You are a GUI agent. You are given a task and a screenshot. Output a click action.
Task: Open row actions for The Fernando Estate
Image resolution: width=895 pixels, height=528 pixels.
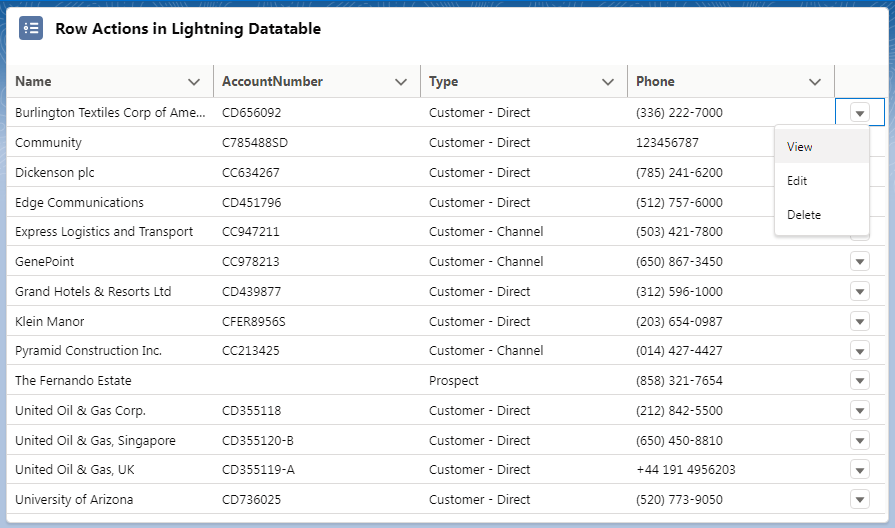pos(860,380)
